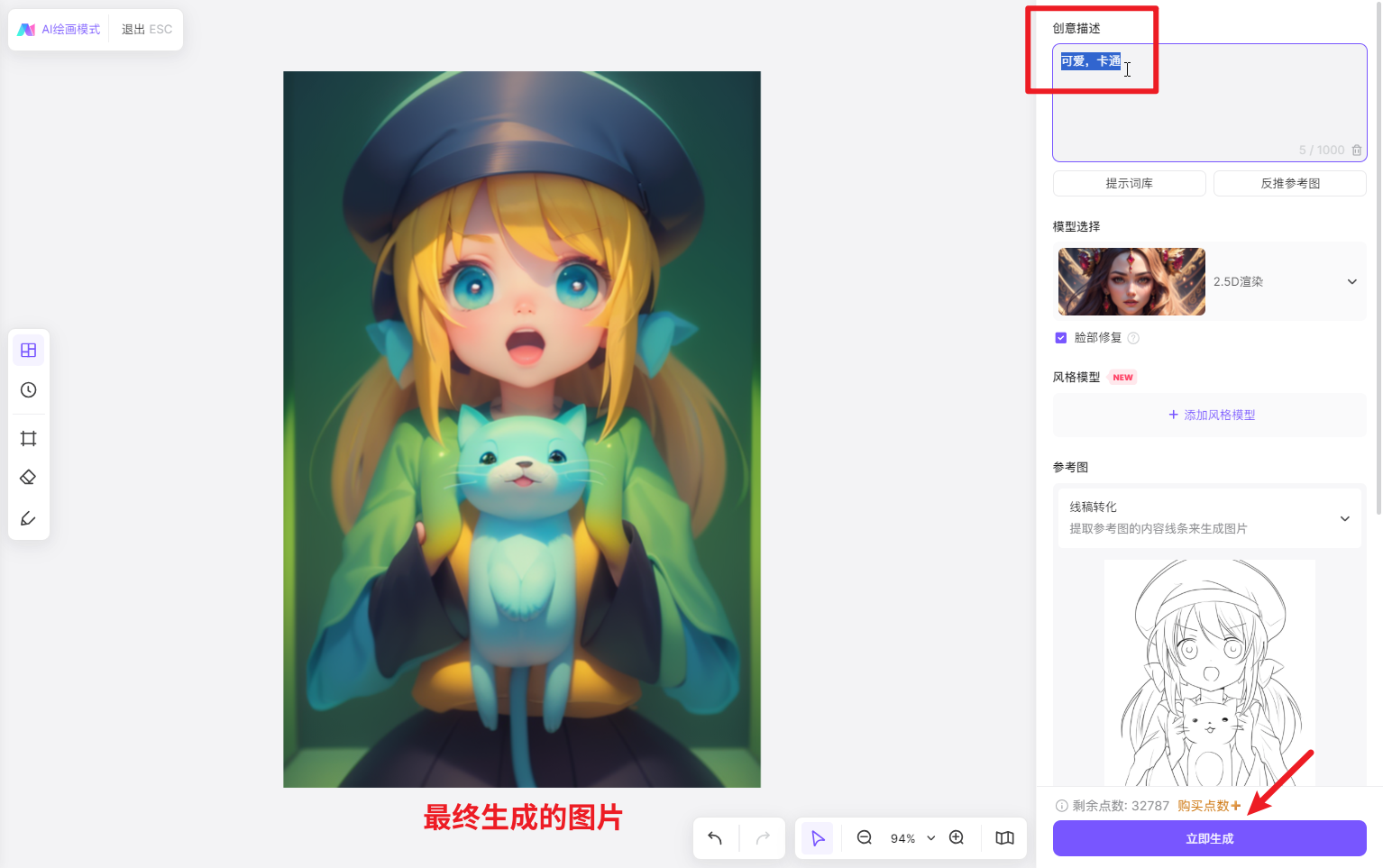Open the 94% zoom level dropdown
This screenshot has height=868, width=1383.
[911, 837]
